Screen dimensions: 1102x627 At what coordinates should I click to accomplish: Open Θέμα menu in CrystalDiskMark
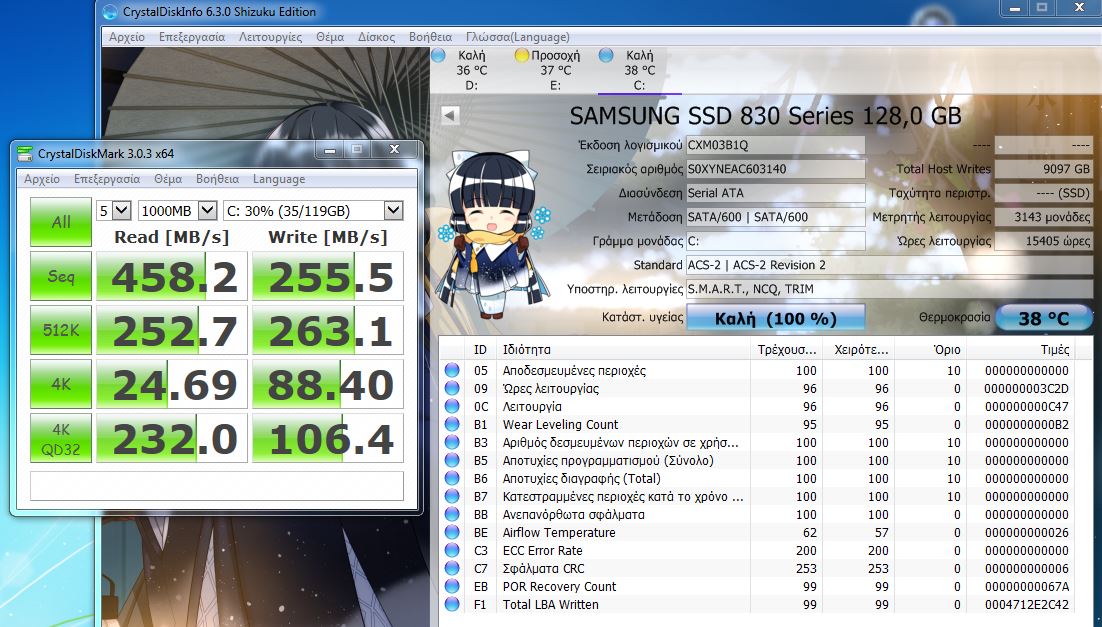pos(168,179)
